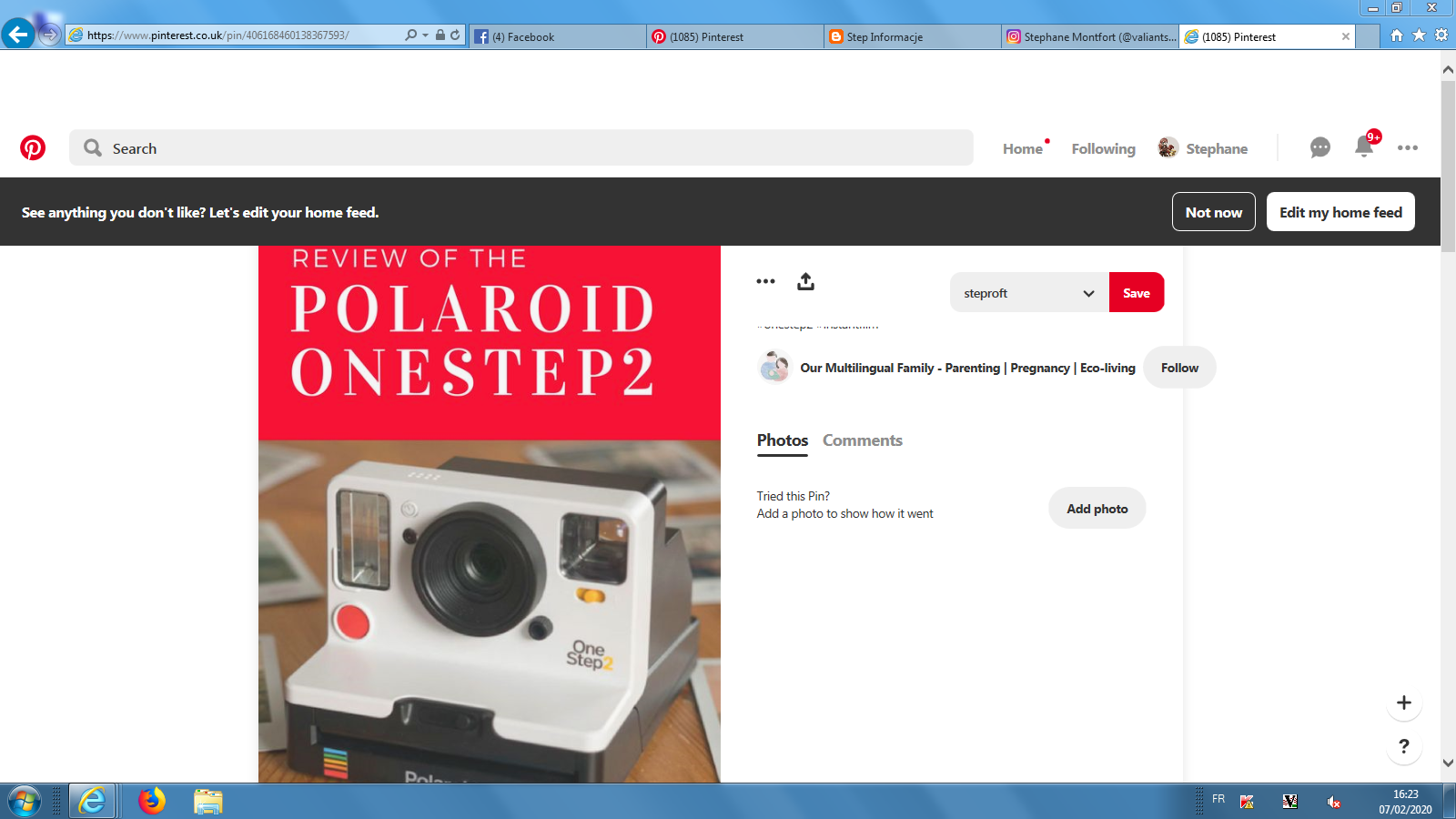This screenshot has width=1456, height=819.
Task: Open the notifications bell icon
Action: click(x=1363, y=147)
